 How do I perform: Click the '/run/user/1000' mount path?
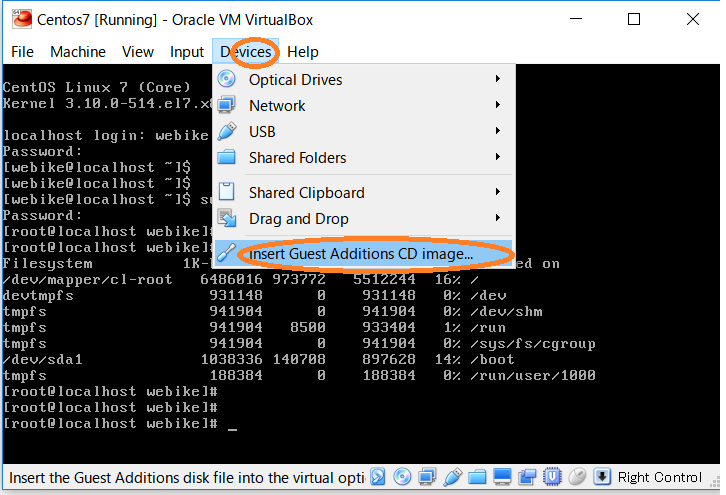click(x=532, y=375)
